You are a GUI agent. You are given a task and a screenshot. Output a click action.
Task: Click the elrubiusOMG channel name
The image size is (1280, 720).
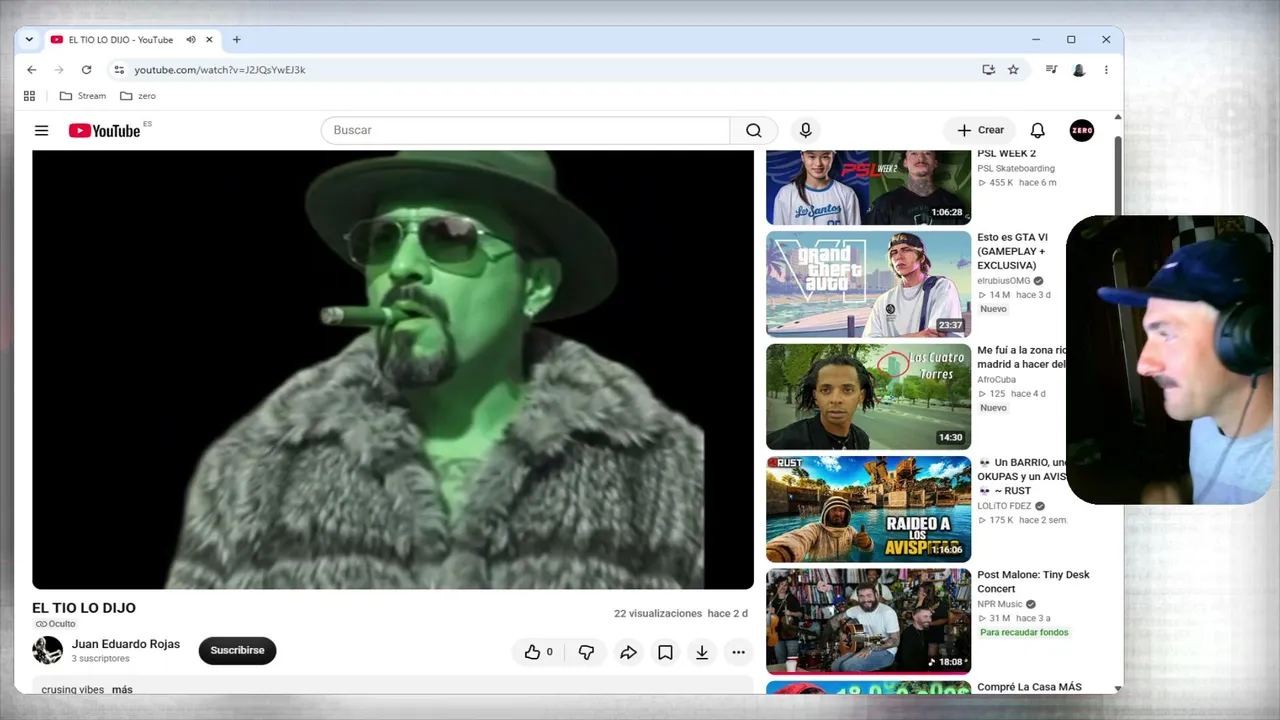coord(1004,281)
